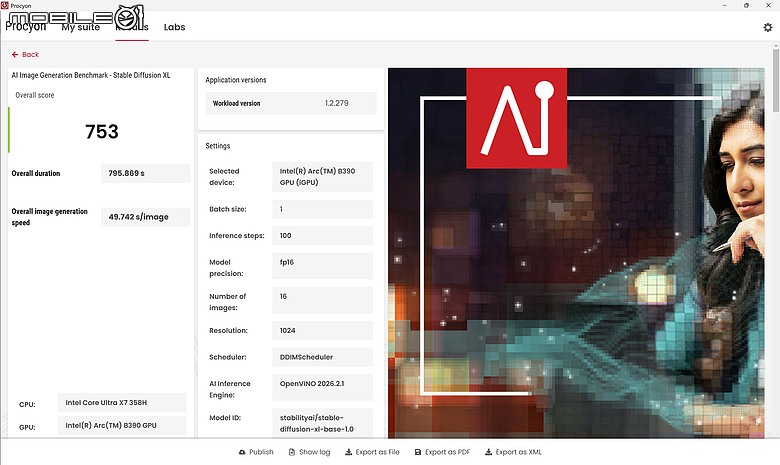This screenshot has height=465, width=780.
Task: Click Export as PDF
Action: [x=442, y=452]
